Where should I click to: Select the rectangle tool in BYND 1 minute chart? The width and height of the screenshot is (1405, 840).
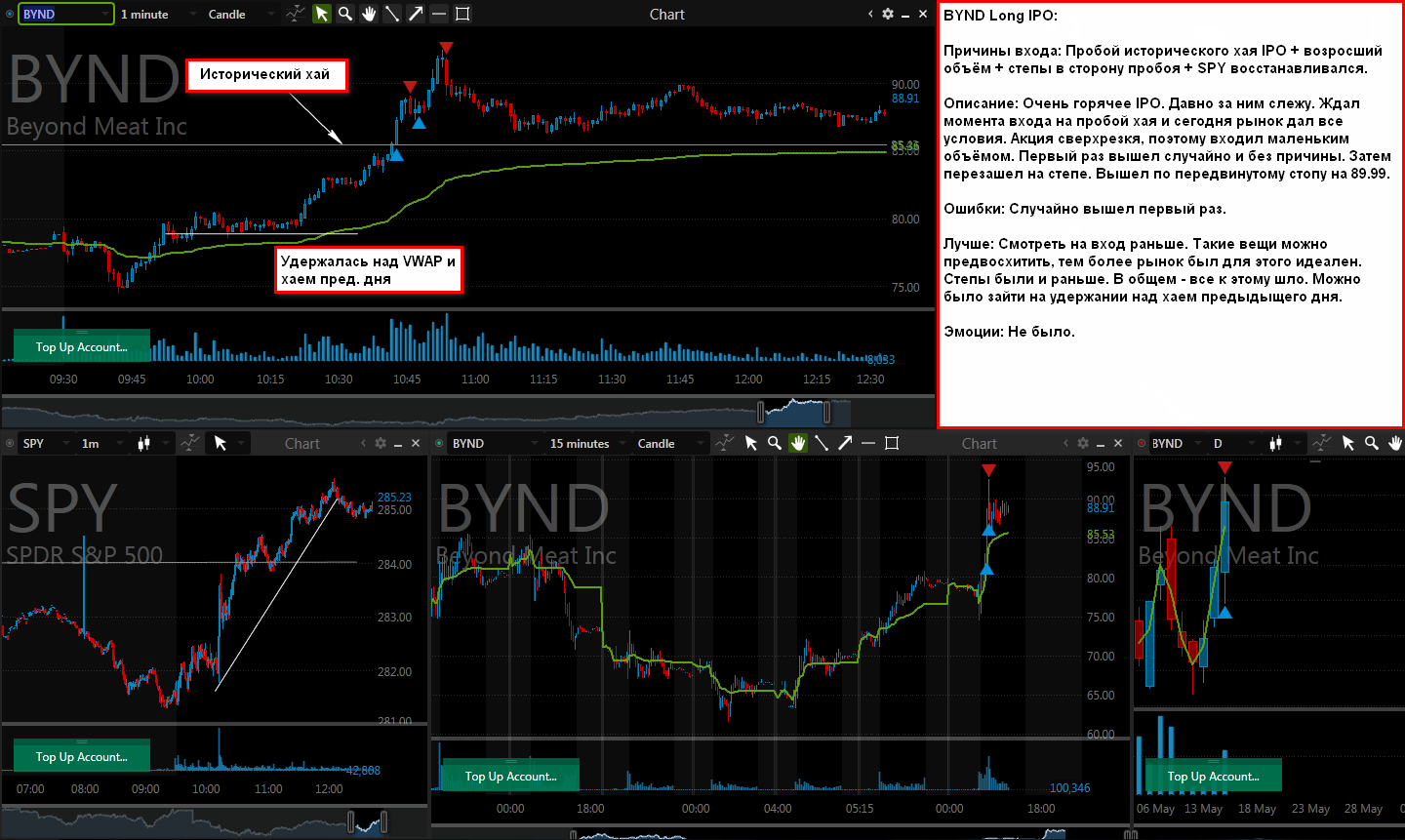[462, 14]
